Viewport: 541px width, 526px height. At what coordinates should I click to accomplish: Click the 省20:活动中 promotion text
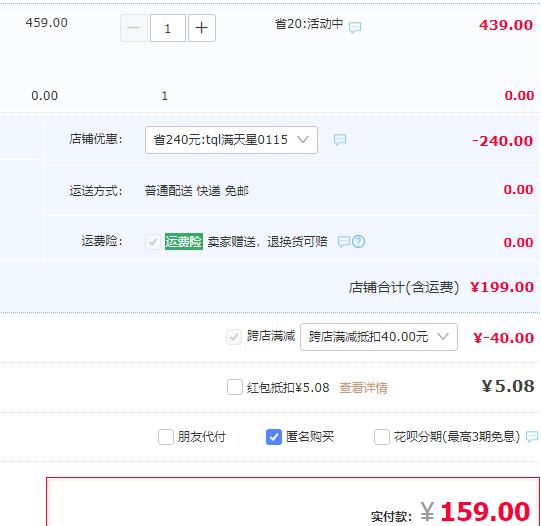coord(309,24)
